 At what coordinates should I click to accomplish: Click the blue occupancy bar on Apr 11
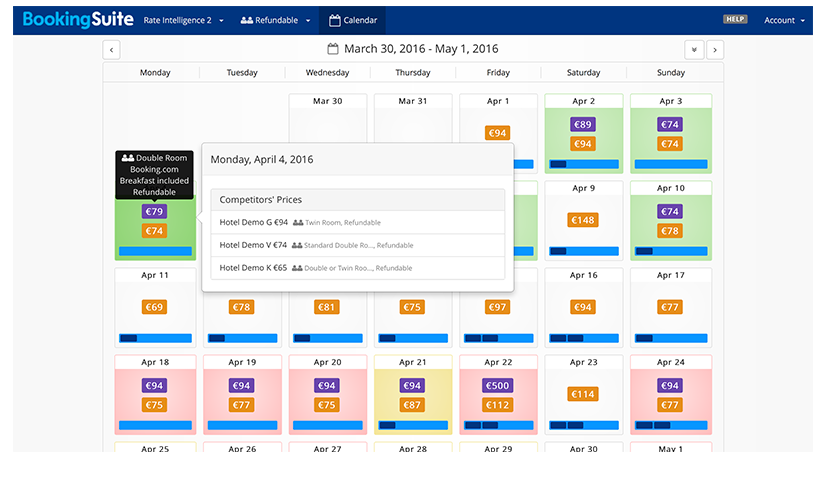point(155,338)
